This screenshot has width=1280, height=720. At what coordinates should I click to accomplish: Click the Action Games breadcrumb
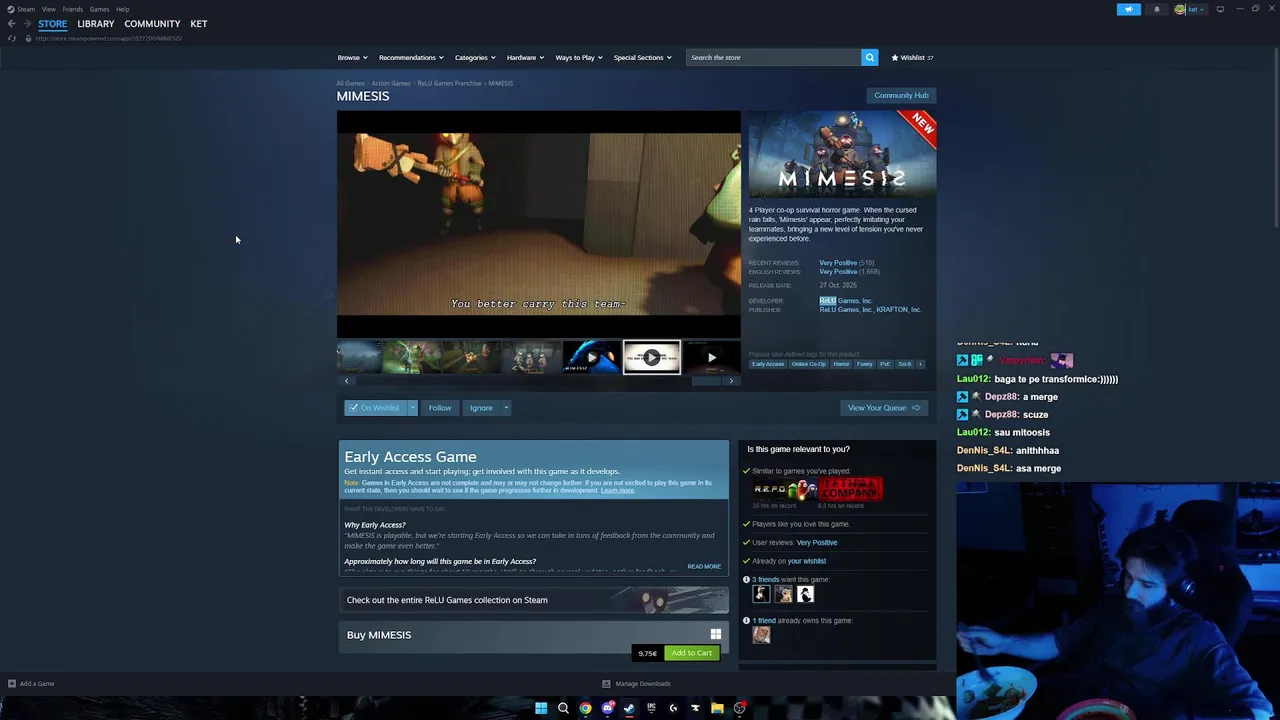391,83
